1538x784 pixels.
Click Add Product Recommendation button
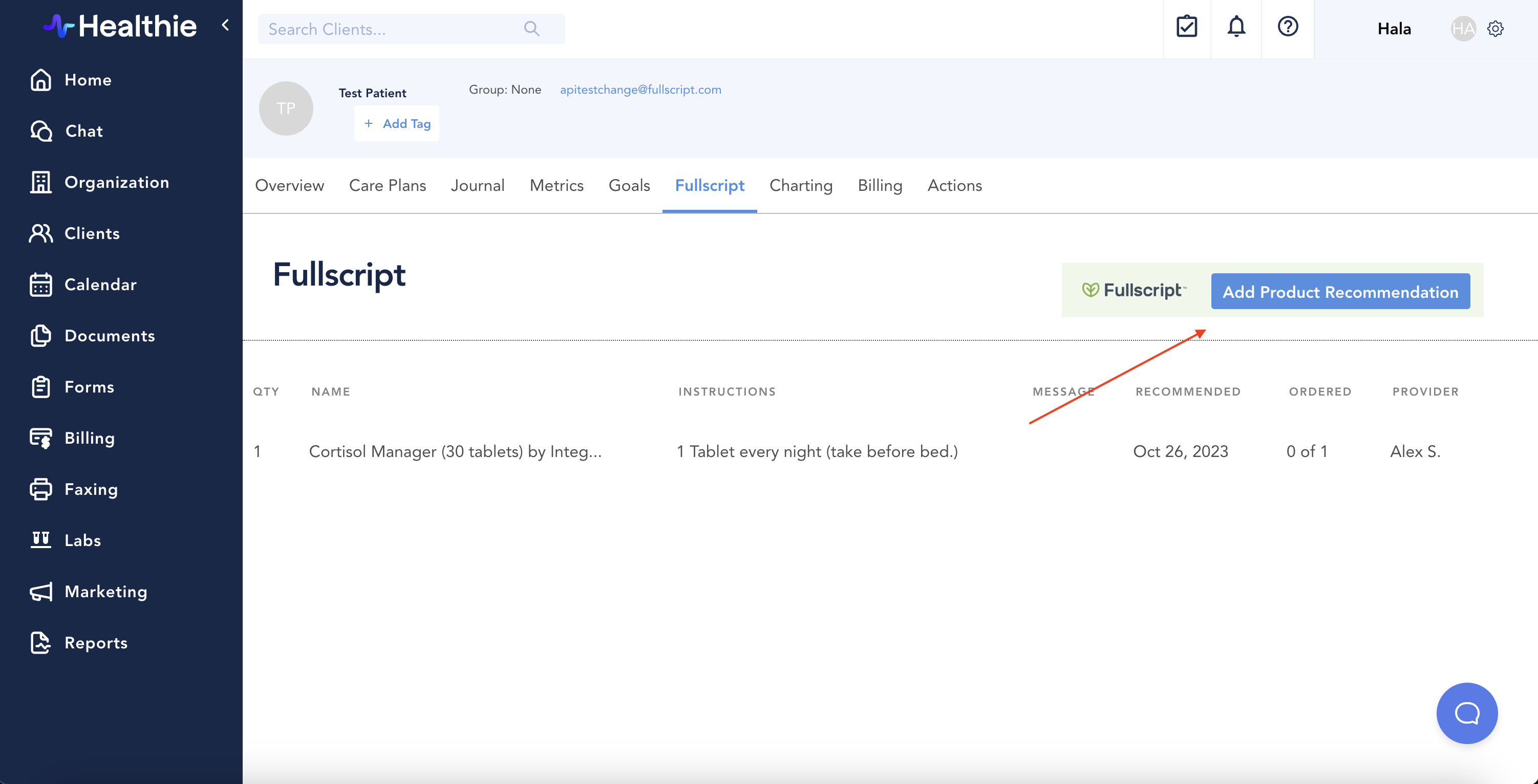tap(1340, 292)
